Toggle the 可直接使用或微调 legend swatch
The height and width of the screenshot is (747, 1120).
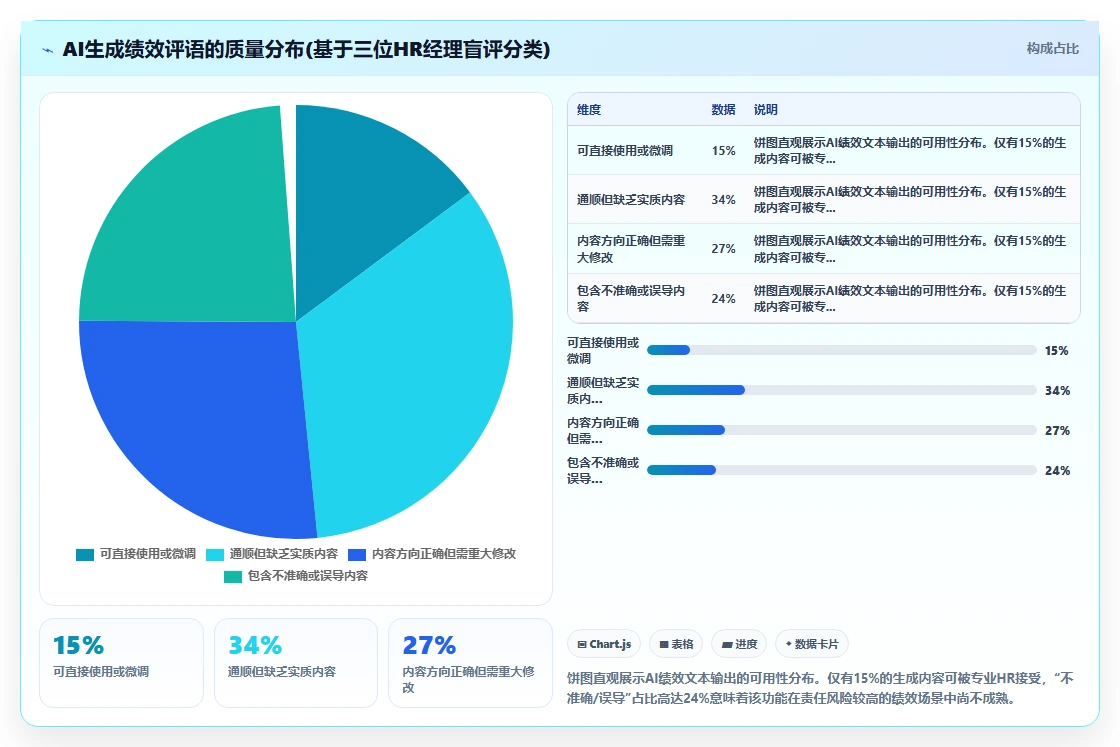tap(85, 555)
